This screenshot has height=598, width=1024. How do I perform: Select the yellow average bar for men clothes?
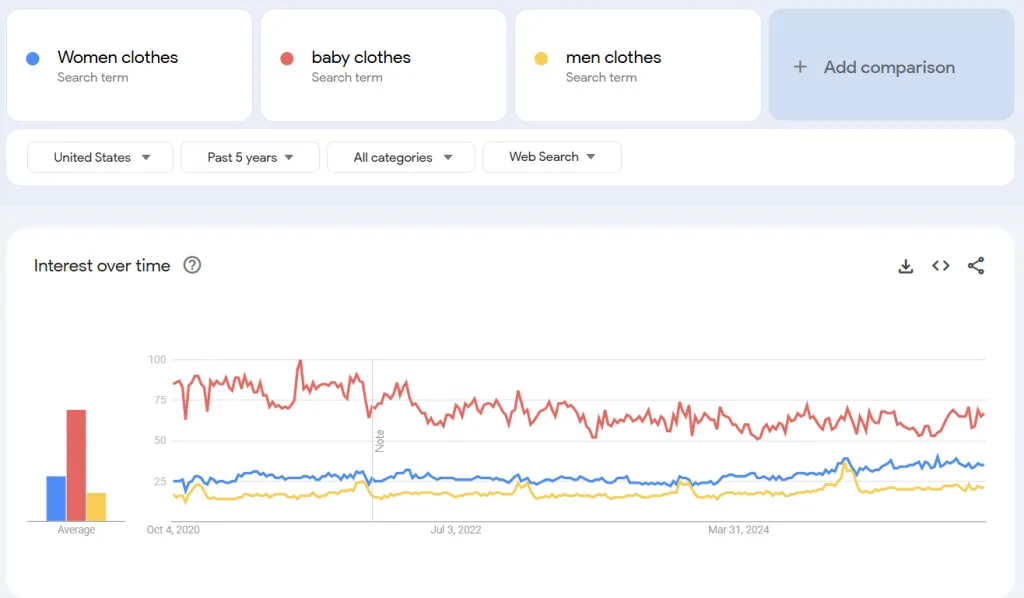[96, 507]
